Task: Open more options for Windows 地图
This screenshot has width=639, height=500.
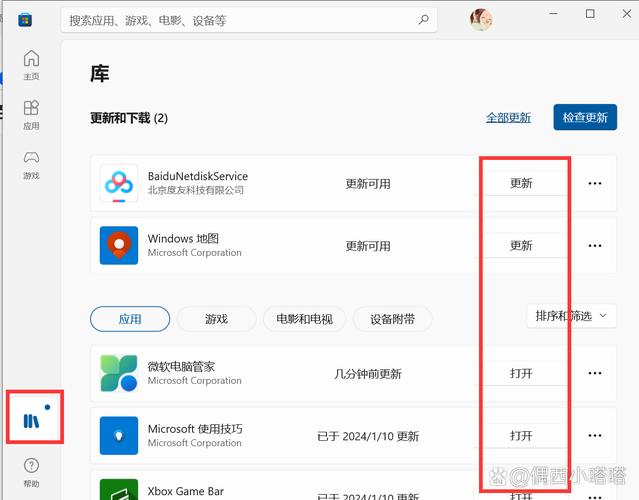Action: click(x=595, y=246)
